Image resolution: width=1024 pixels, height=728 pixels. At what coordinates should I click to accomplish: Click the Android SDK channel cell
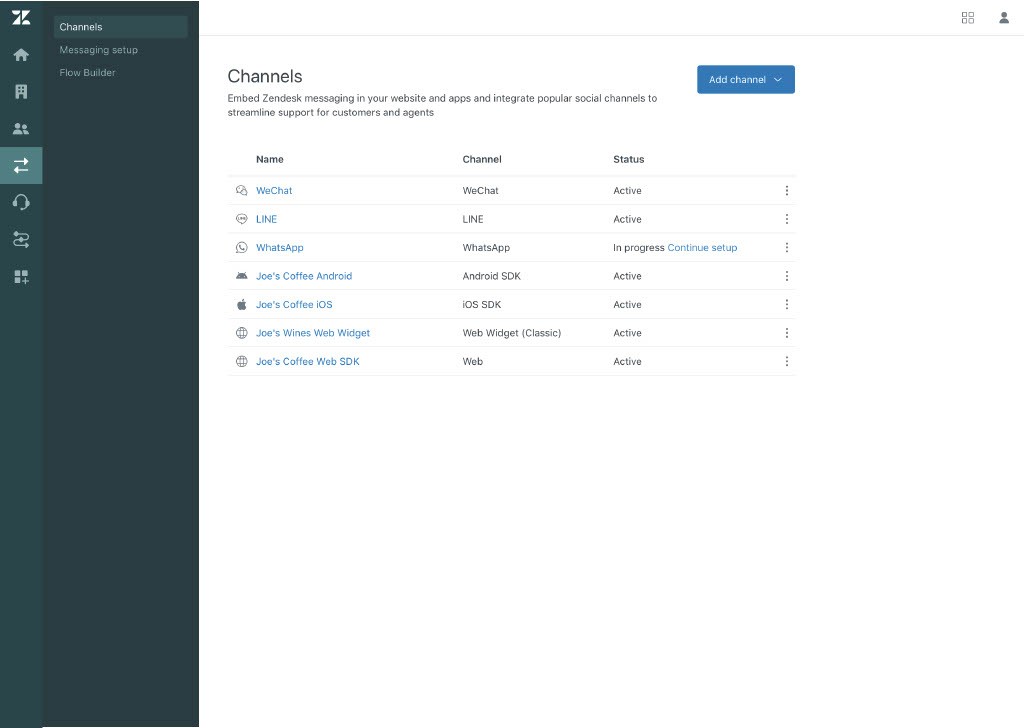coord(492,276)
